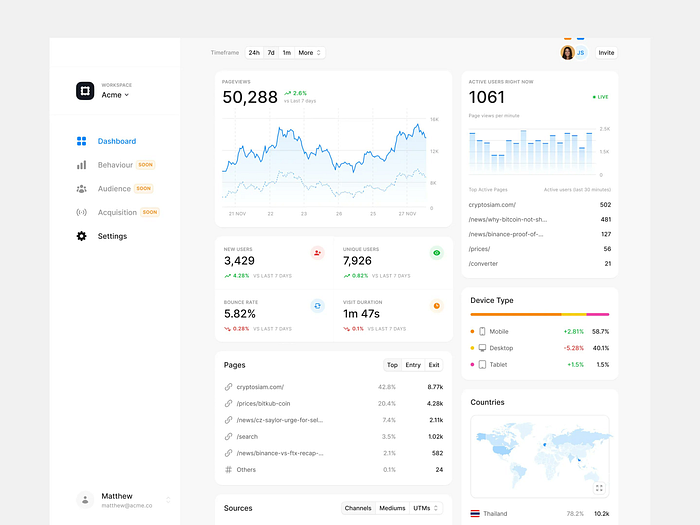The width and height of the screenshot is (700, 525).
Task: Click the Behaviour bar chart icon
Action: [81, 165]
